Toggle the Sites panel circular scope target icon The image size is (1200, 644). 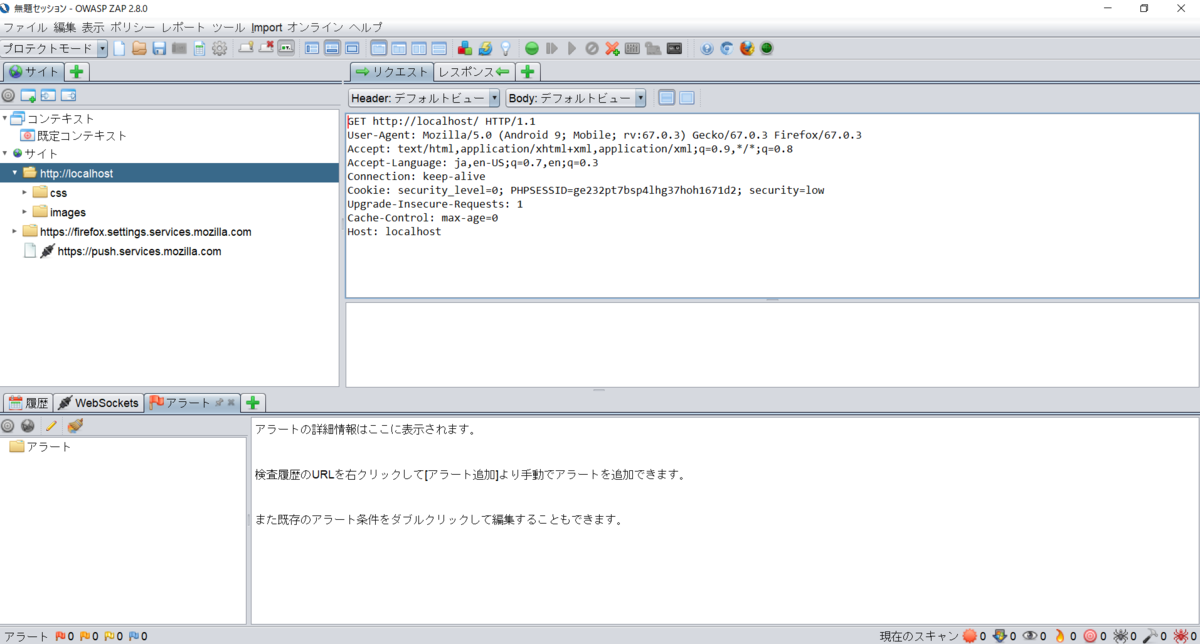tap(8, 96)
